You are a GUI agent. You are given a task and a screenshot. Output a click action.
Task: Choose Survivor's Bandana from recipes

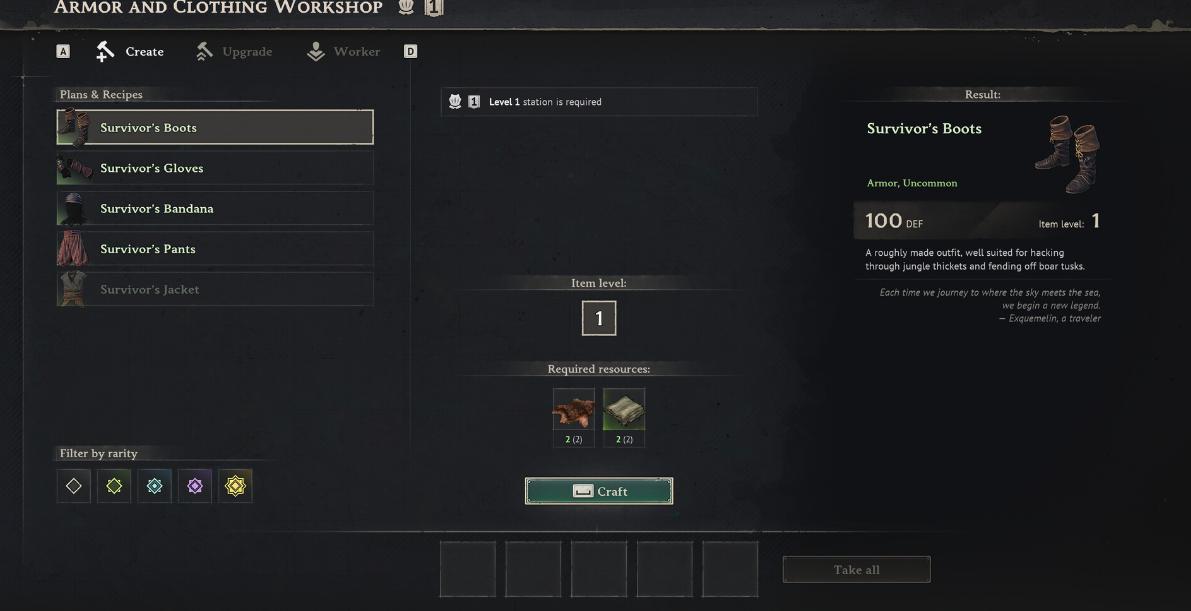point(215,208)
